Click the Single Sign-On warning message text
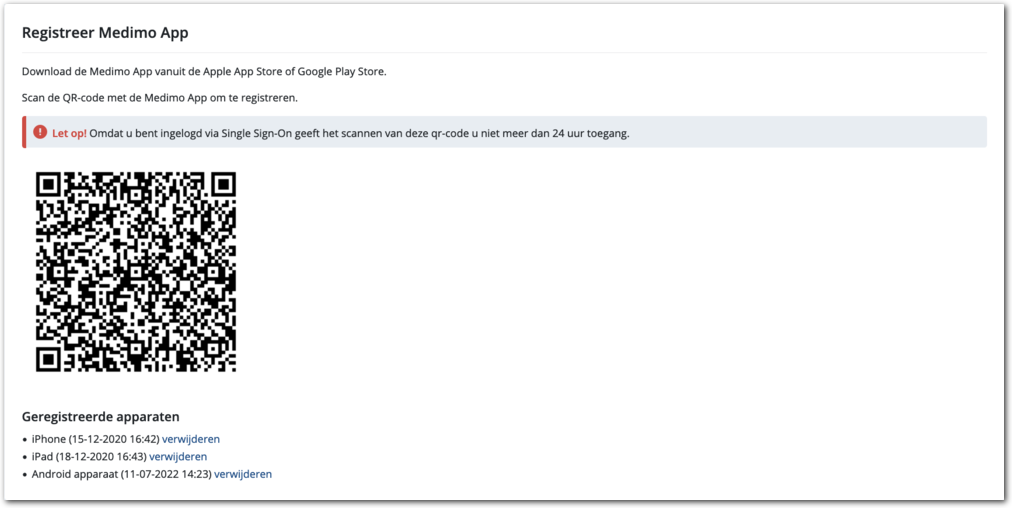 tap(360, 133)
